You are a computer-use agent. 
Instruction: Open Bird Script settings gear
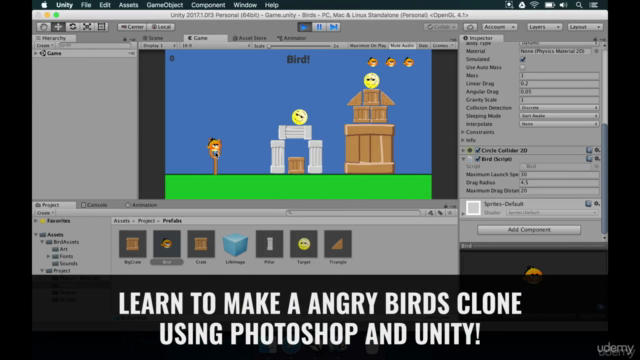tap(597, 159)
